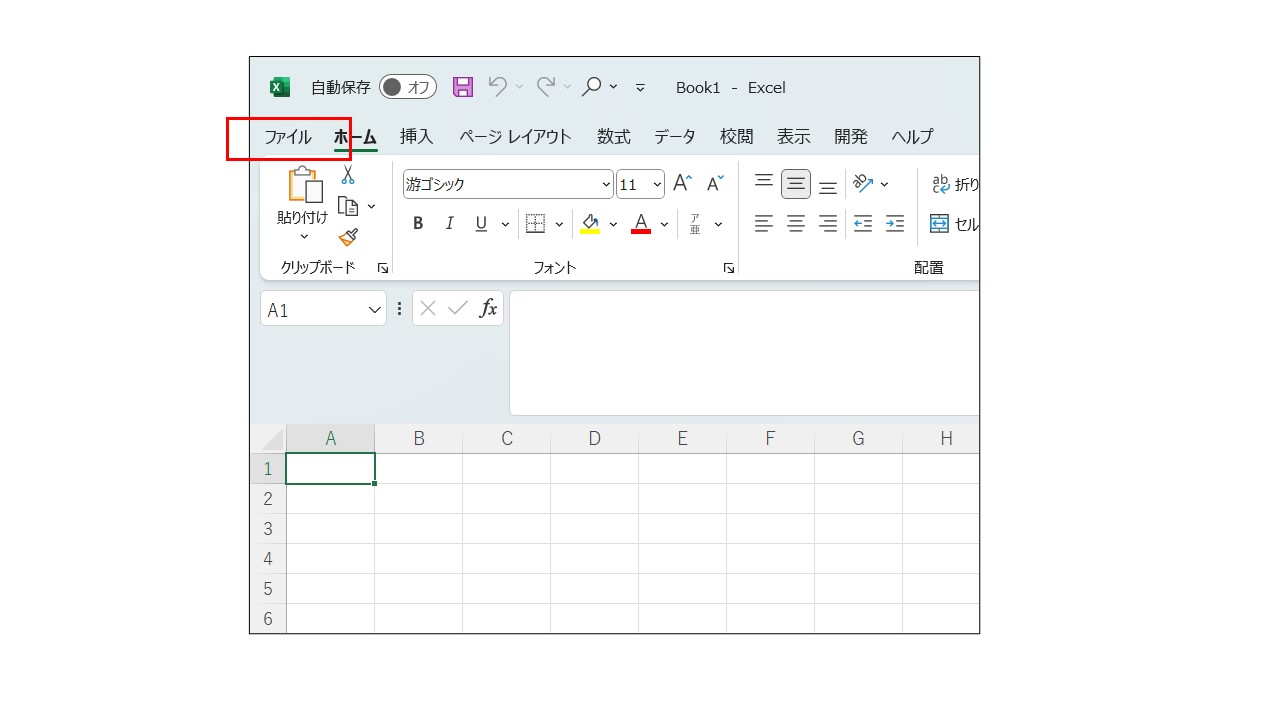The image size is (1280, 720).
Task: Open the データ (Data) tab
Action: click(x=675, y=137)
